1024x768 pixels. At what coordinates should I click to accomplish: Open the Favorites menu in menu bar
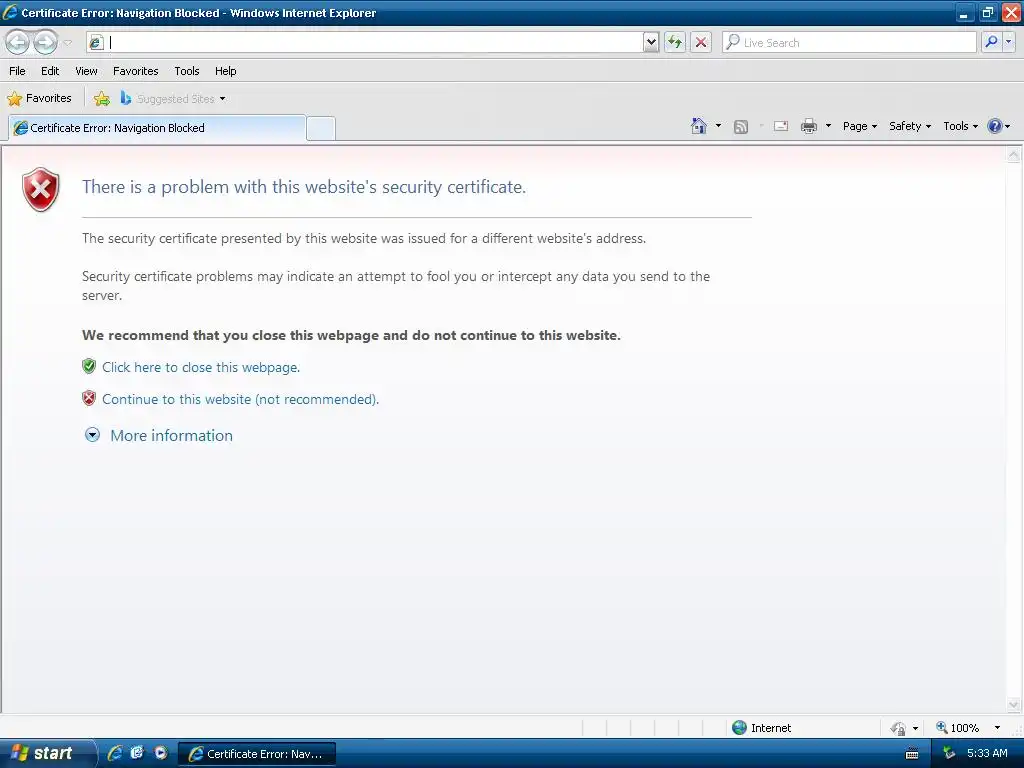(136, 71)
